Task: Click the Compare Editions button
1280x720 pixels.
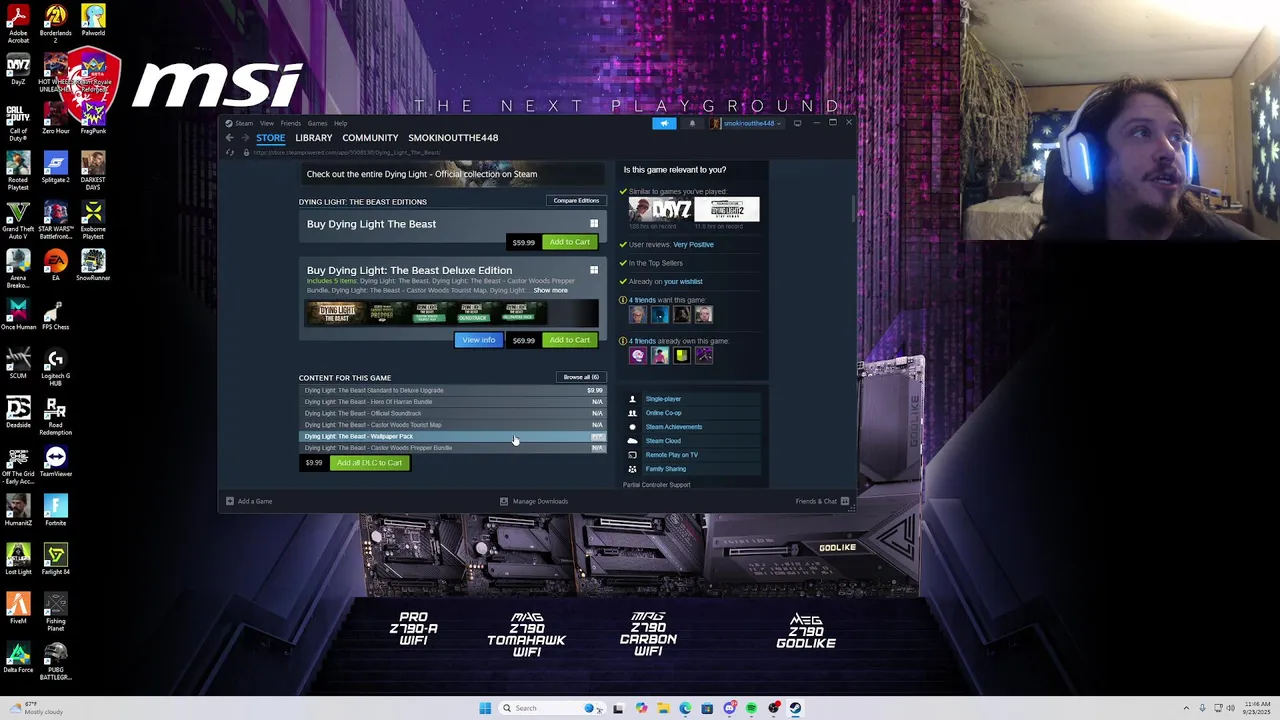Action: click(576, 201)
